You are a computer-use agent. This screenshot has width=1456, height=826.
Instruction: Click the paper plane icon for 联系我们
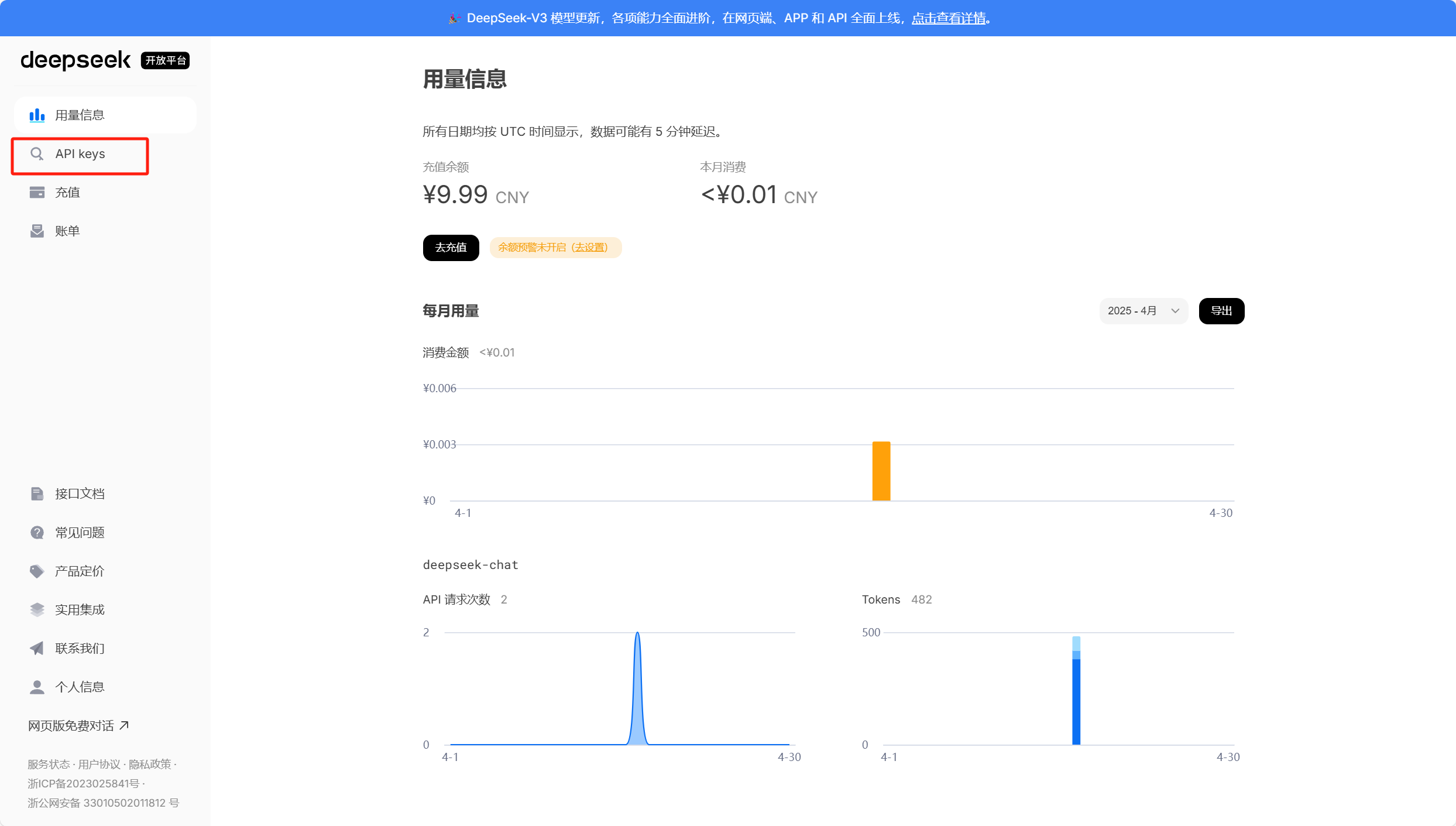click(x=37, y=649)
